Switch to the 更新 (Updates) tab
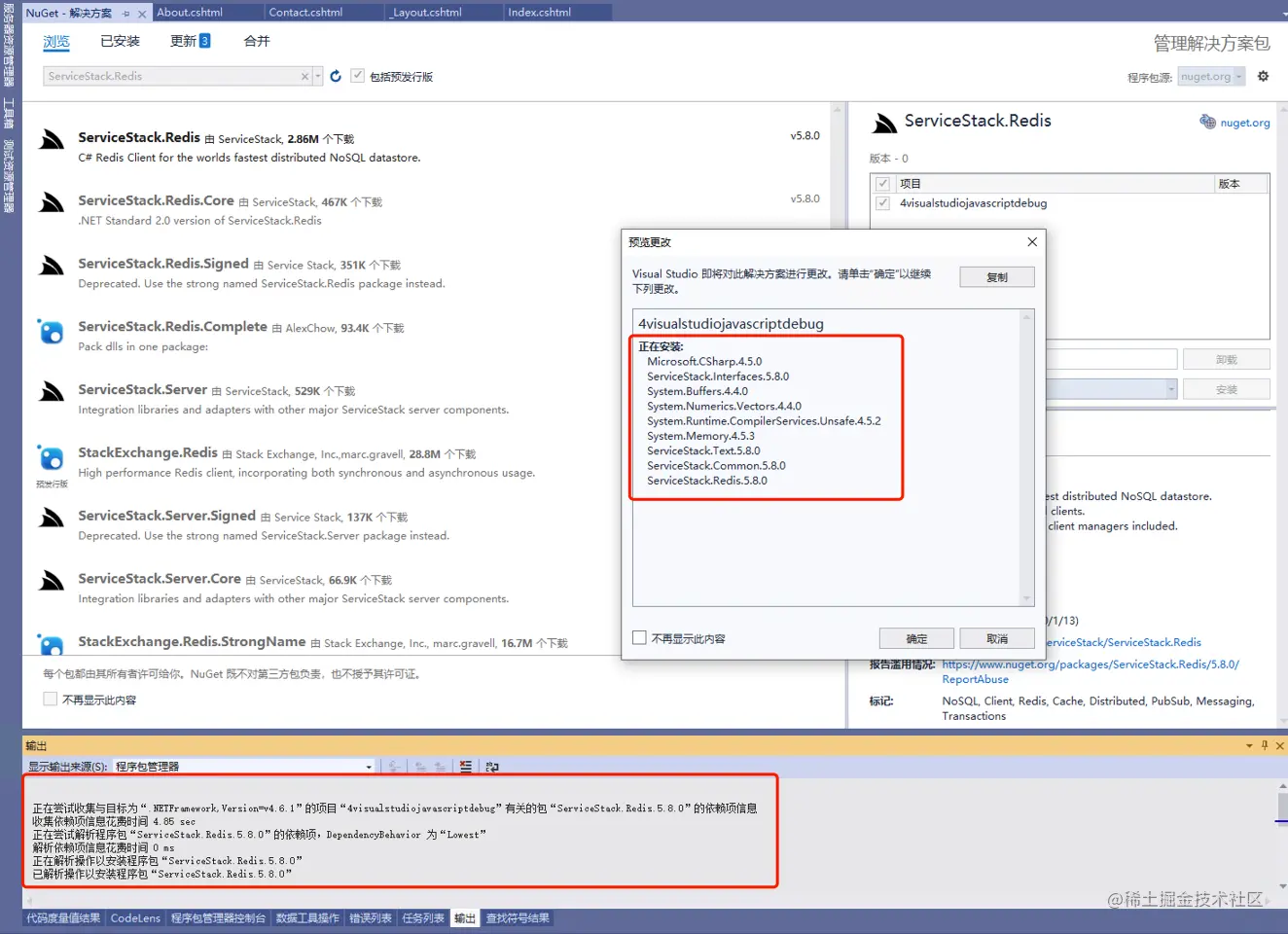The image size is (1288, 934). click(x=191, y=41)
